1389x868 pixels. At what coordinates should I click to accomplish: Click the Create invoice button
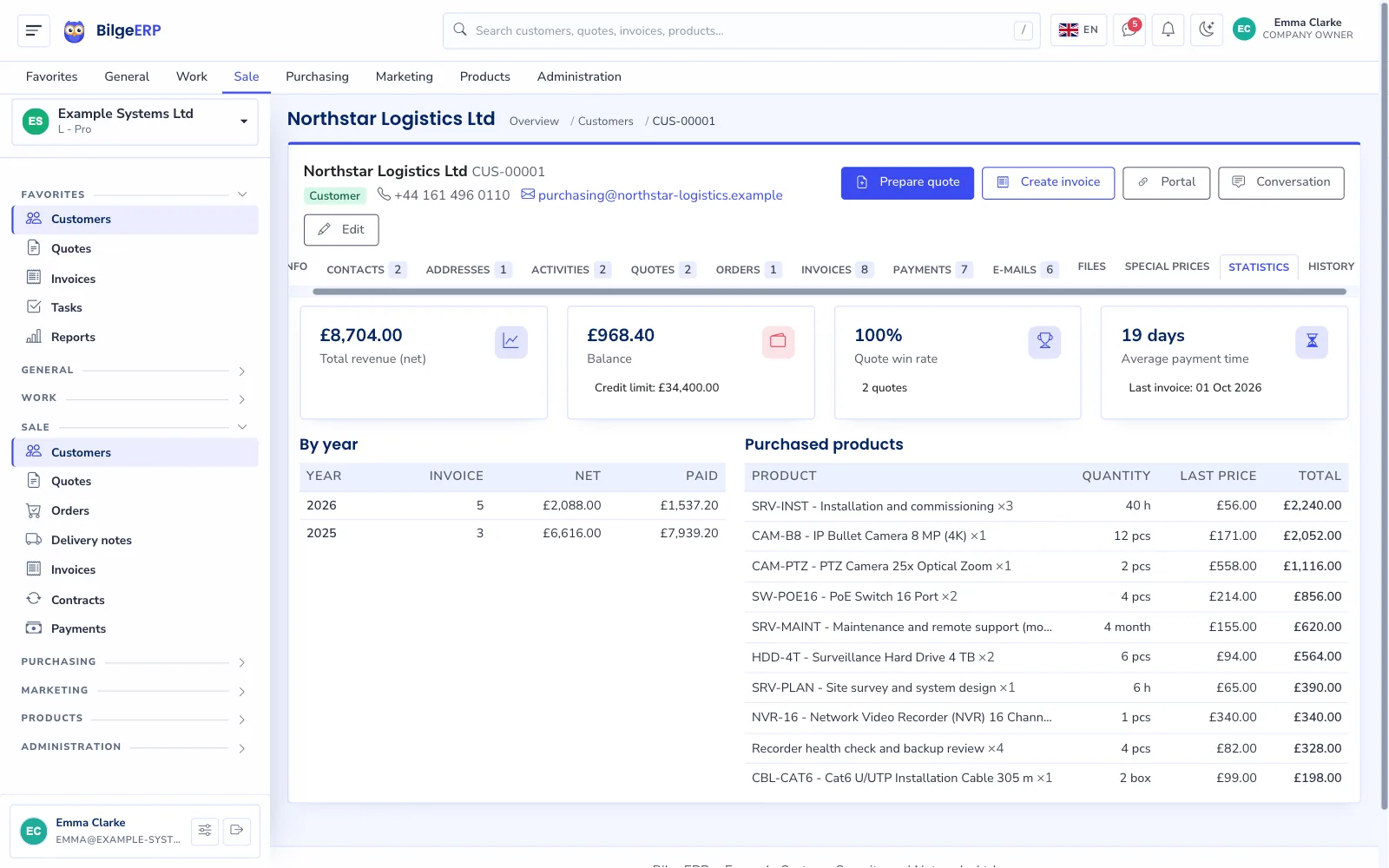click(x=1048, y=182)
